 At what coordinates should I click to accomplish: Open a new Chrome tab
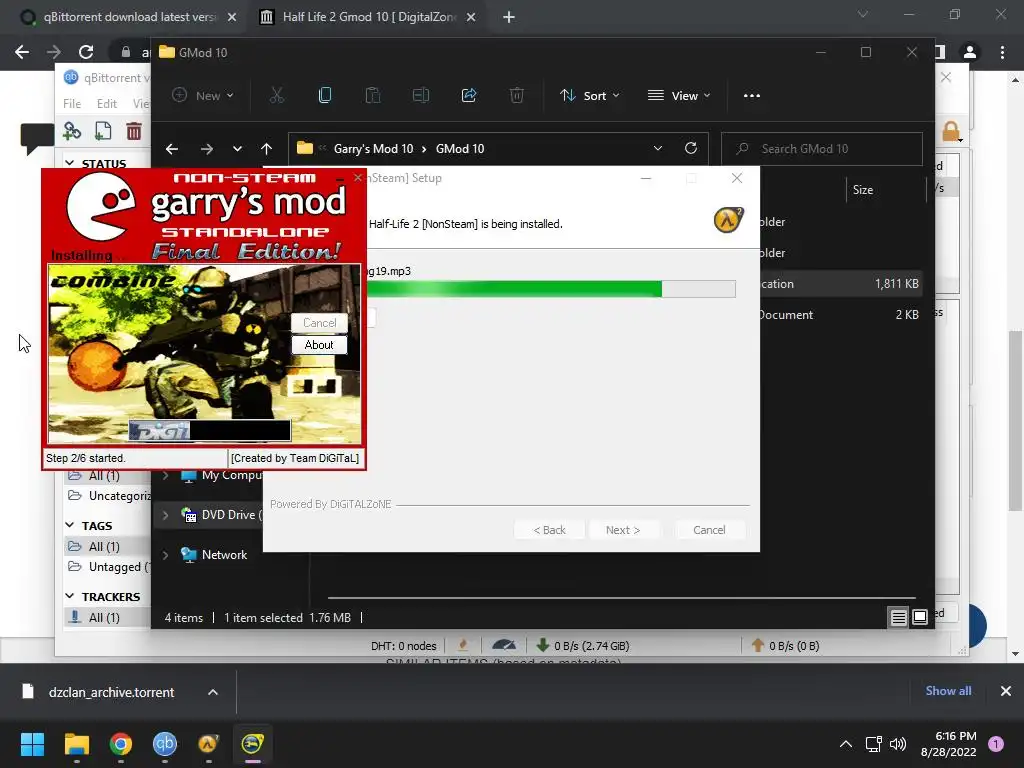[509, 17]
